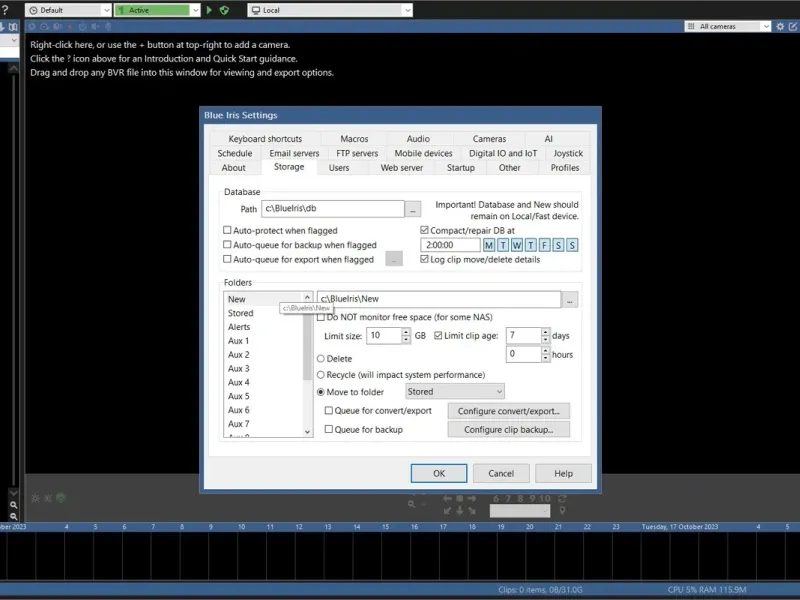
Task: Switch to the Web server tab
Action: 402,168
